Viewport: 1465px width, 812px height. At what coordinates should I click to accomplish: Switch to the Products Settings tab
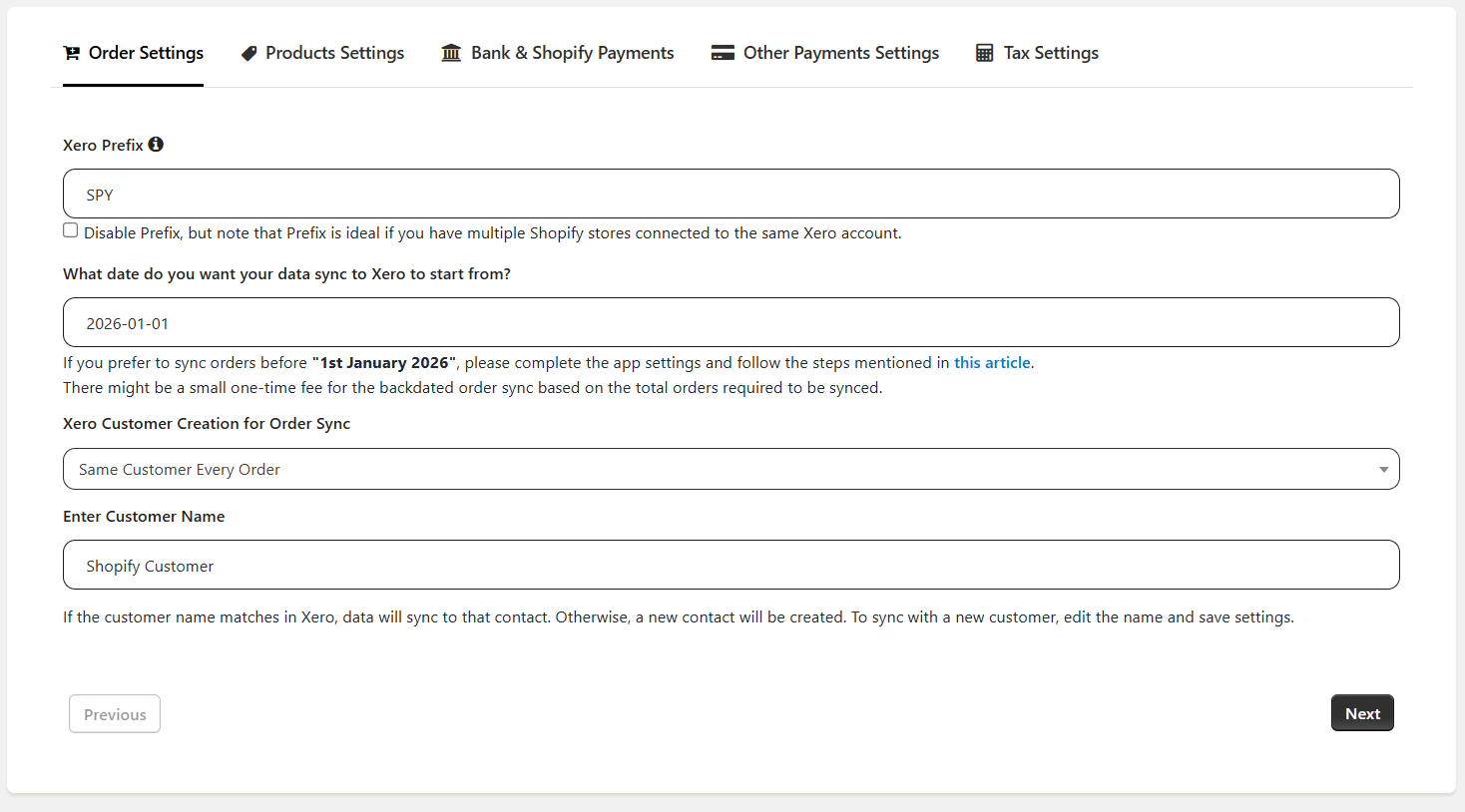[334, 53]
